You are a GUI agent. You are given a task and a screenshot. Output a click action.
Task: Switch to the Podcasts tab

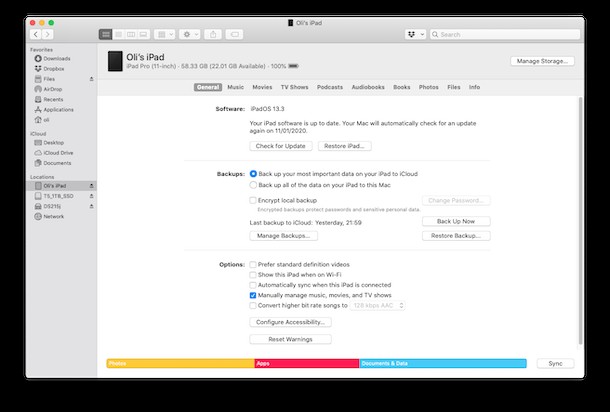point(330,87)
